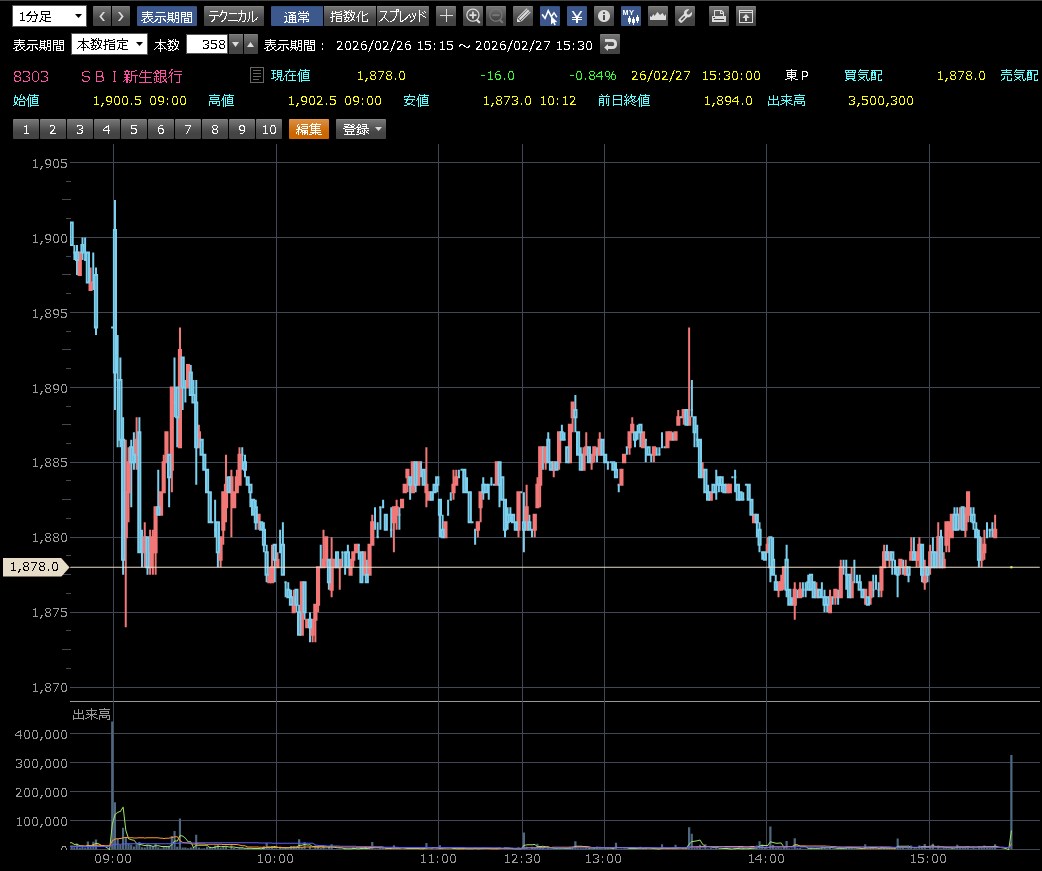Enable the スプレッド display mode

[403, 16]
